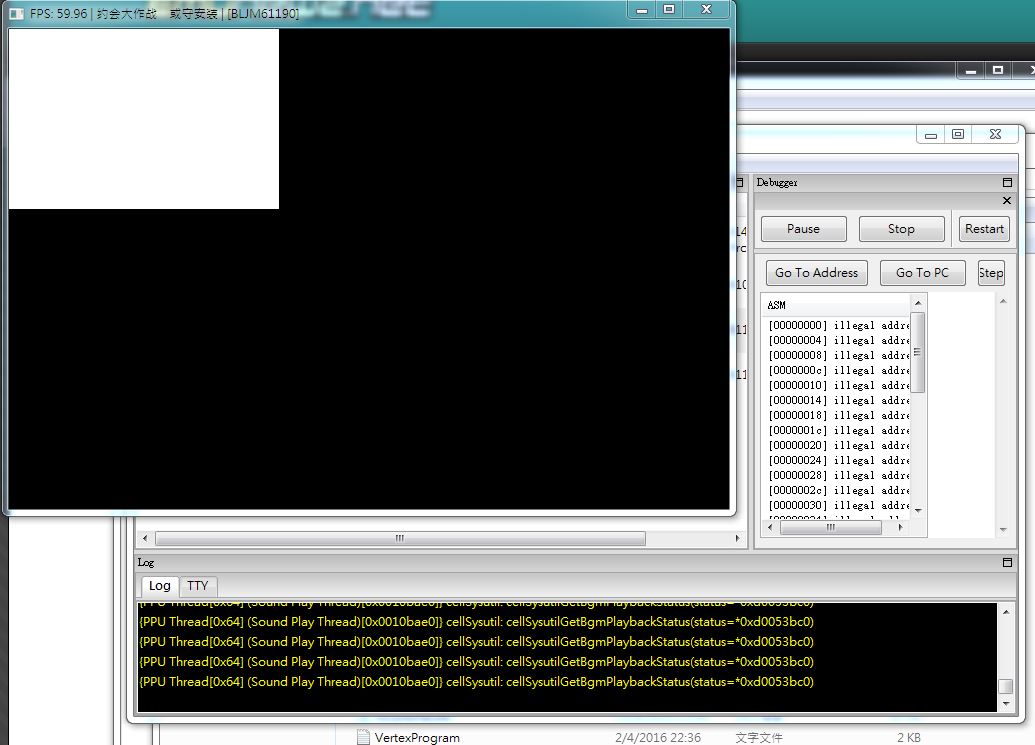Click horizontal scrollbar below game list

pos(400,538)
